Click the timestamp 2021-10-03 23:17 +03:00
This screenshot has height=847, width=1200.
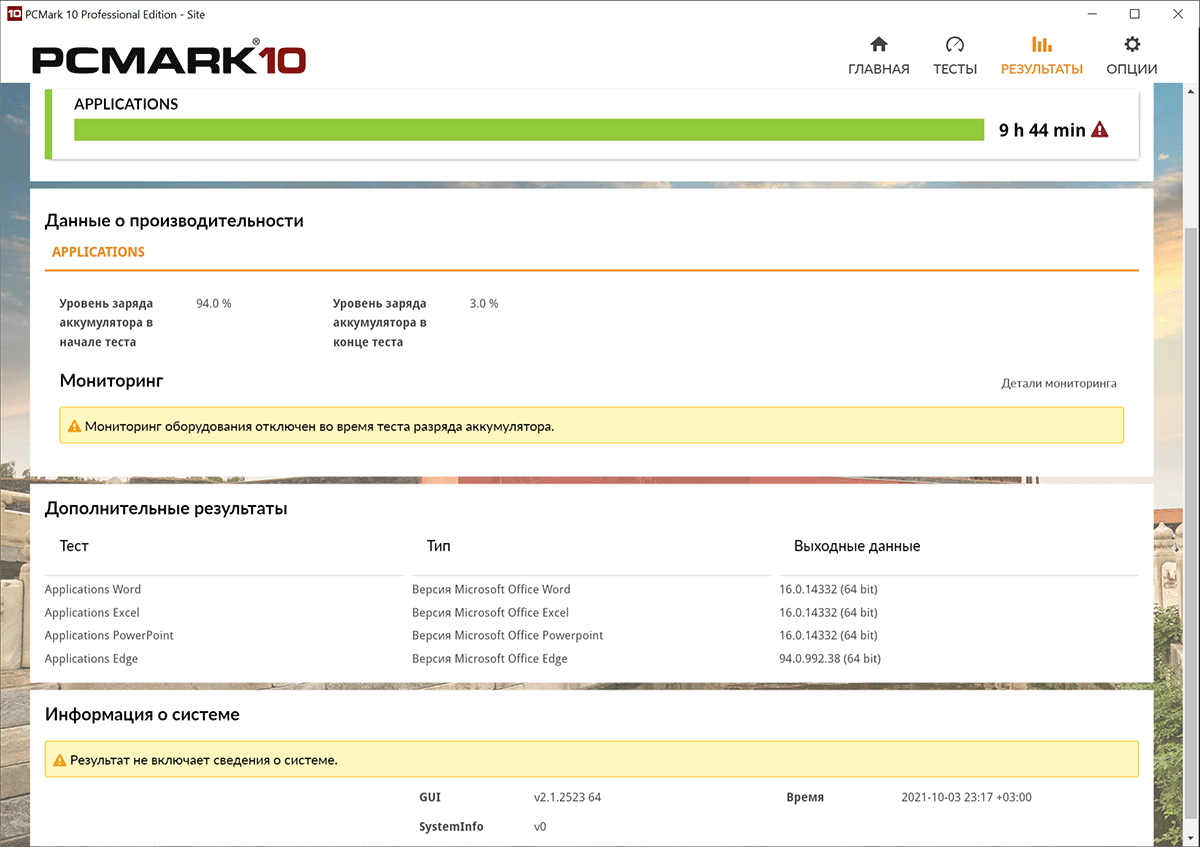966,797
